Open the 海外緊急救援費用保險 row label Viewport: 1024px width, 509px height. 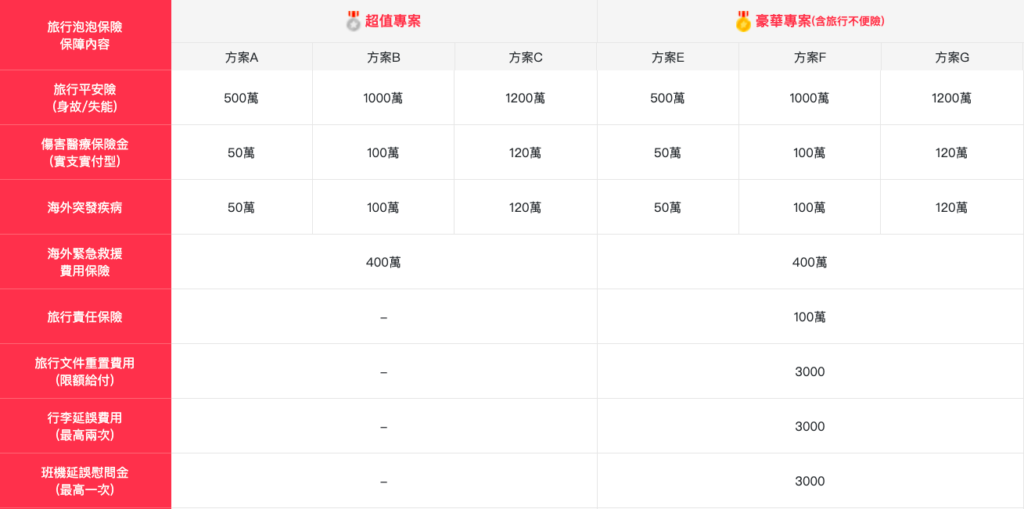tap(85, 262)
